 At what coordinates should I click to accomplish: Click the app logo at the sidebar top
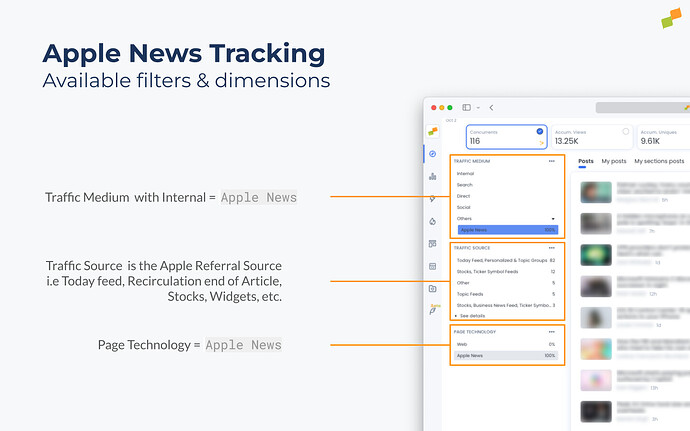pyautogui.click(x=433, y=131)
